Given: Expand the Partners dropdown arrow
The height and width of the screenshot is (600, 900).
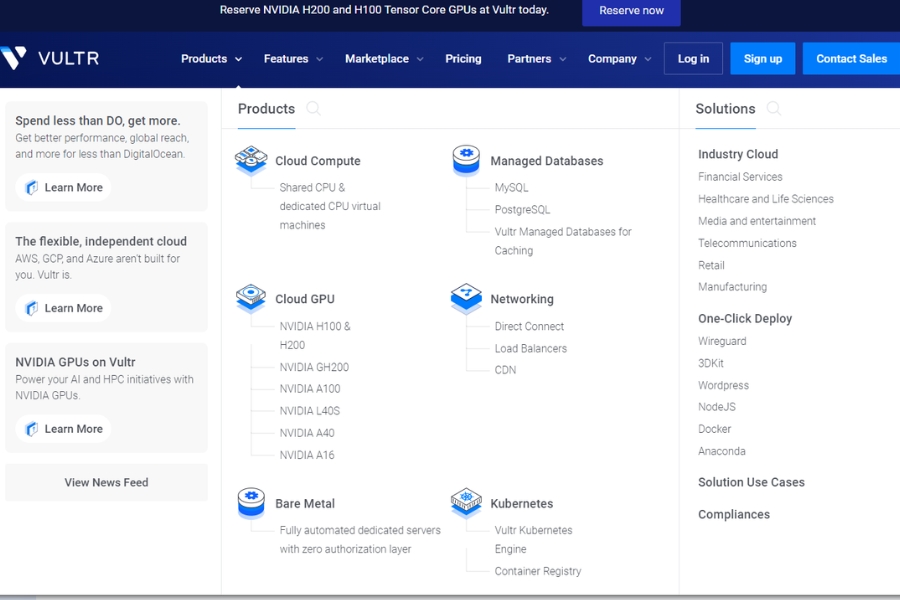Looking at the screenshot, I should 562,59.
